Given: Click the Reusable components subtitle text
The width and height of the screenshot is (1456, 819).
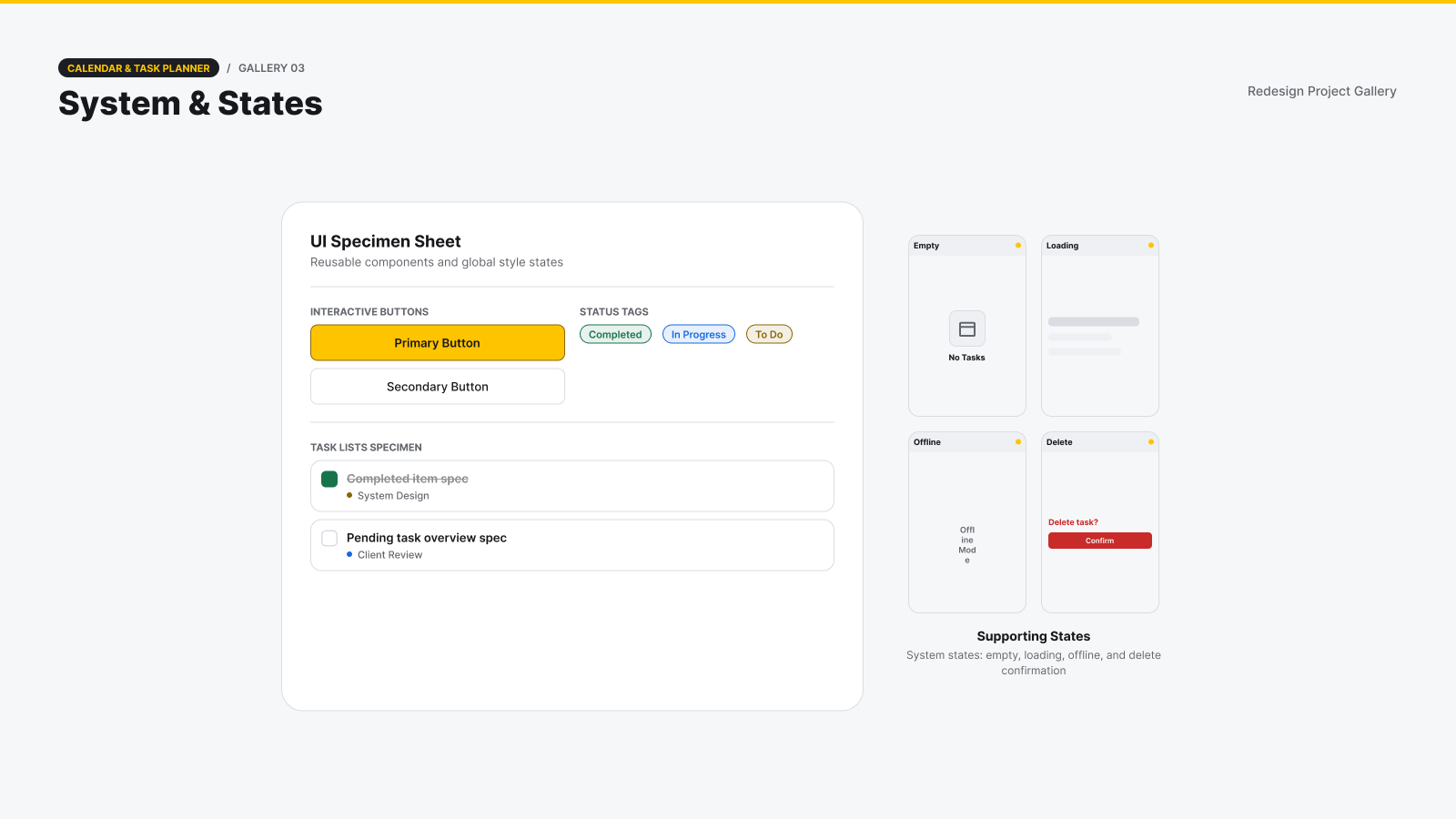Looking at the screenshot, I should (437, 262).
